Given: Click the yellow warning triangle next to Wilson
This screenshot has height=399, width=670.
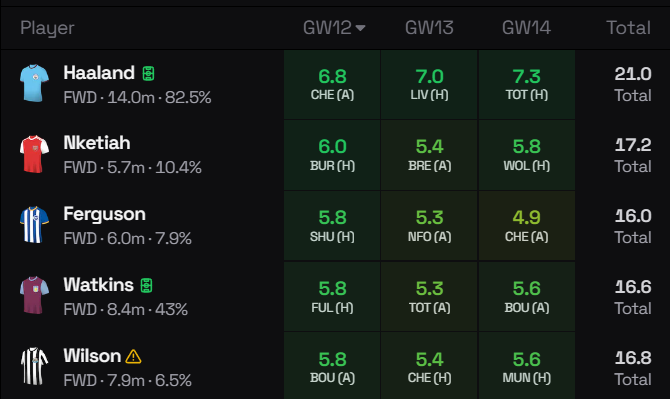Looking at the screenshot, I should (133, 356).
